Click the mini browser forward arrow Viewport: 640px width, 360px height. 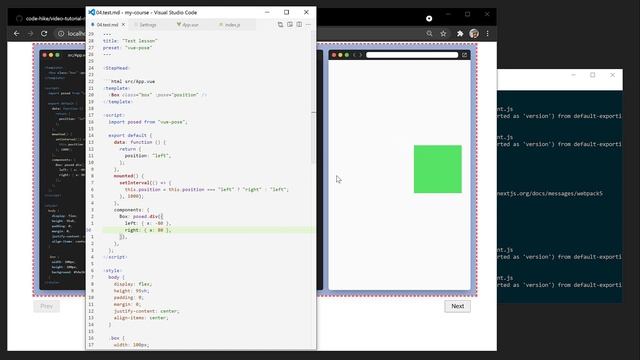[x=360, y=55]
